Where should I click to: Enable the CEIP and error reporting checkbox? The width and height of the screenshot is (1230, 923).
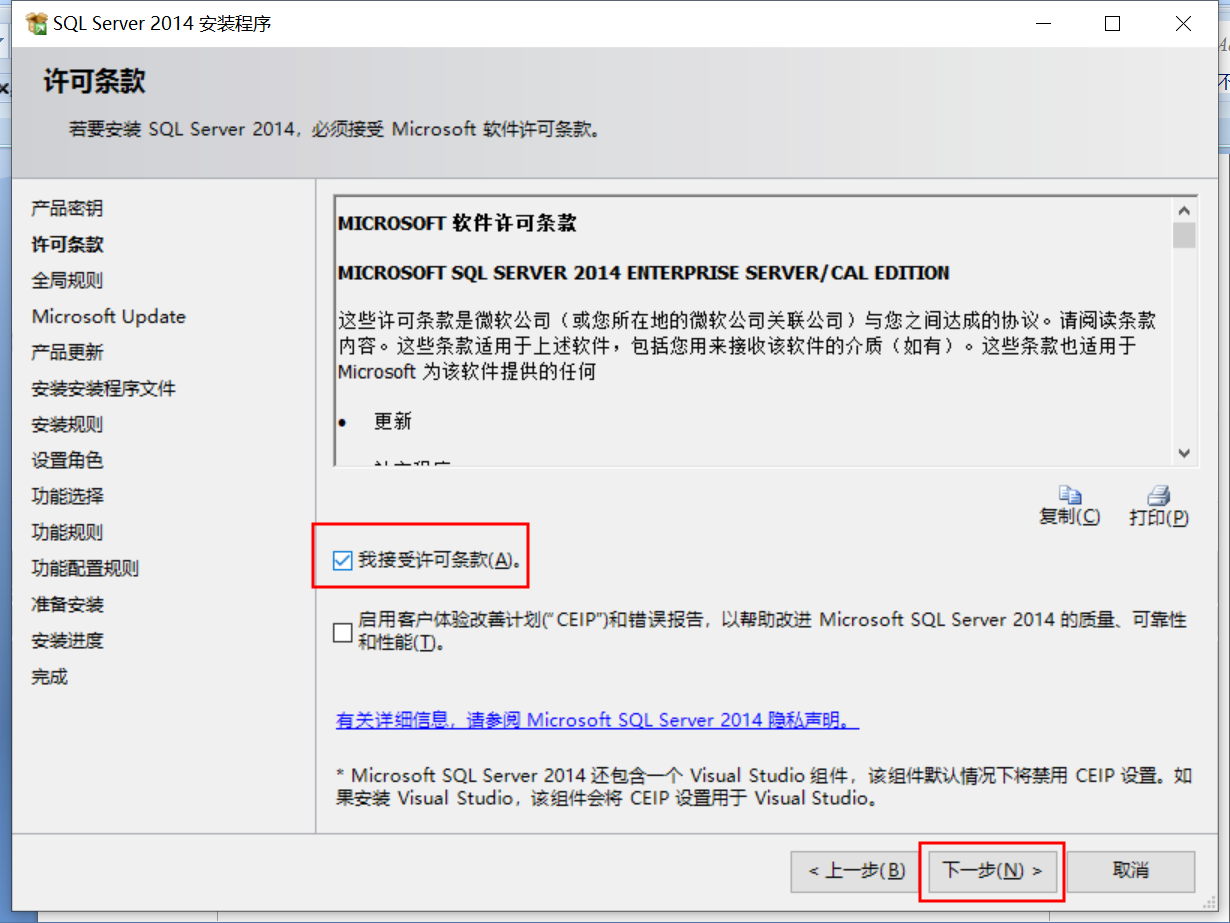point(343,632)
